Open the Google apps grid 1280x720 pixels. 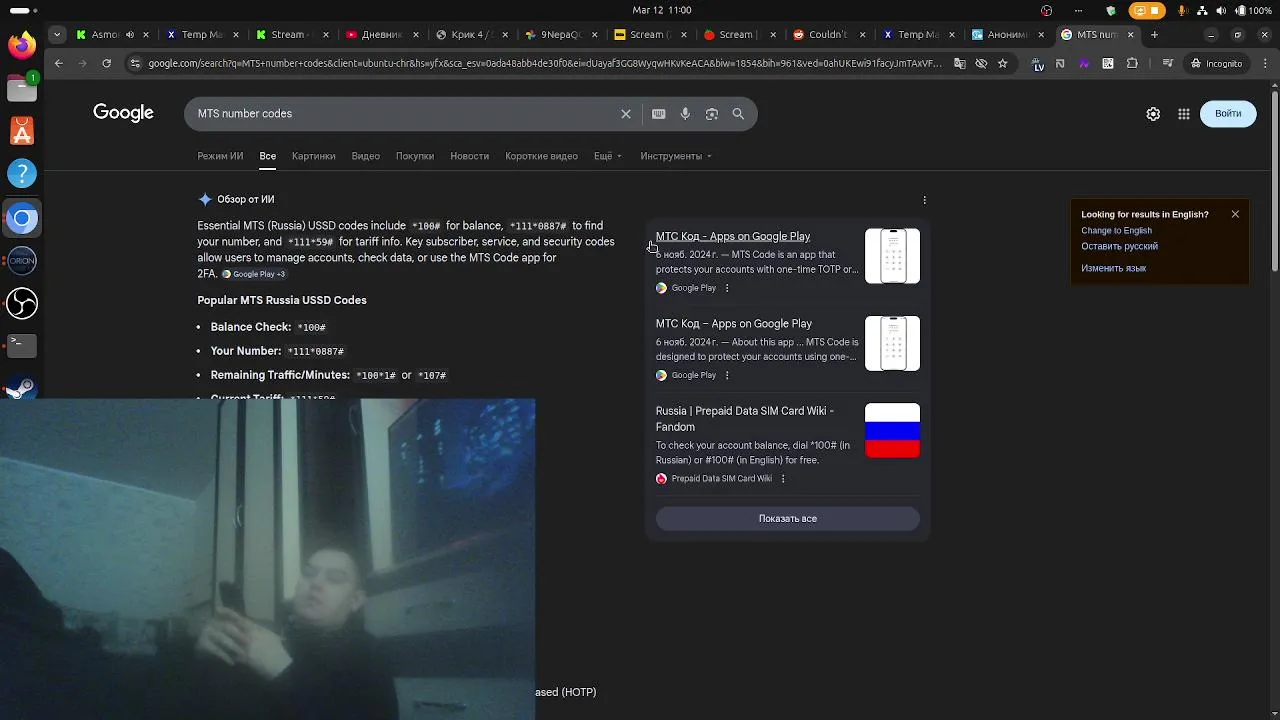1184,114
